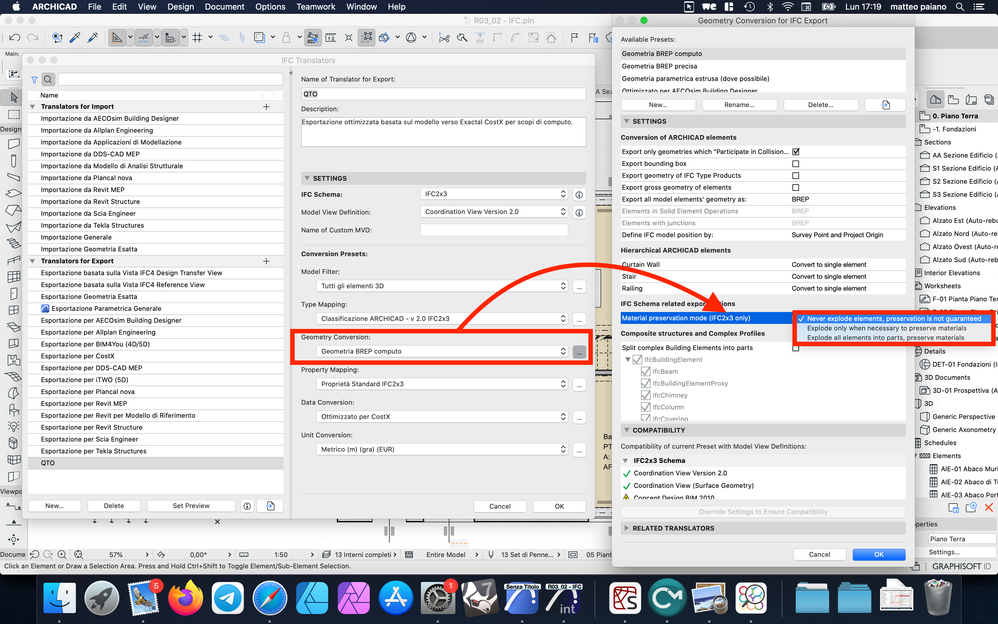Click the Redo arrow in main toolbar
Screen dimensions: 998x624
(32, 38)
